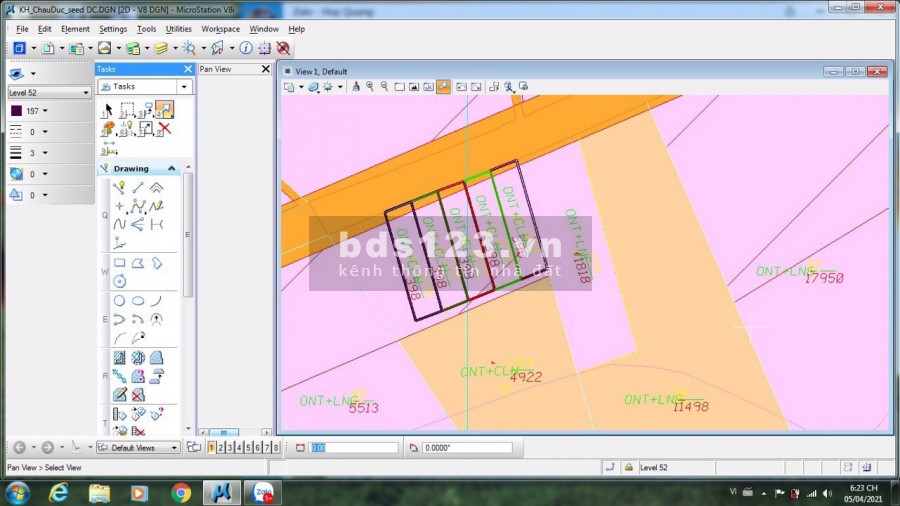Toggle the lock icon in status bar
Viewport: 900px width, 506px height.
629,468
